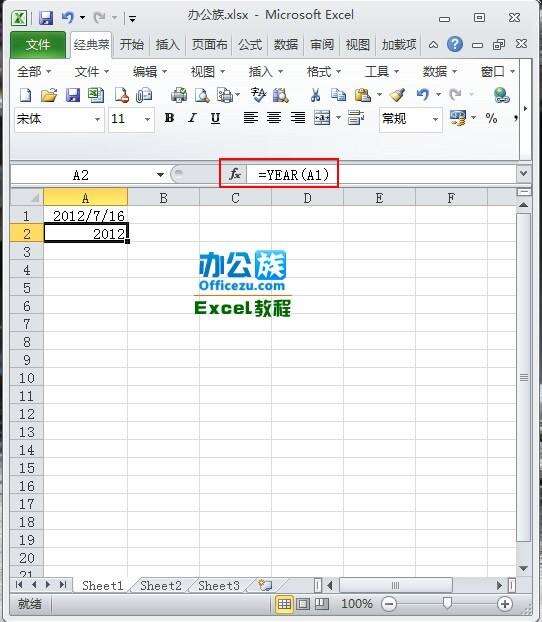Open the Paste options dropdown arrow
The width and height of the screenshot is (542, 622).
[x=379, y=94]
